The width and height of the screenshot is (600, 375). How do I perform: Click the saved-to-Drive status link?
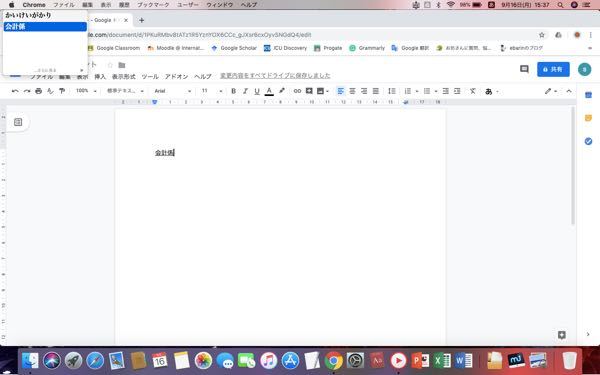(x=275, y=76)
